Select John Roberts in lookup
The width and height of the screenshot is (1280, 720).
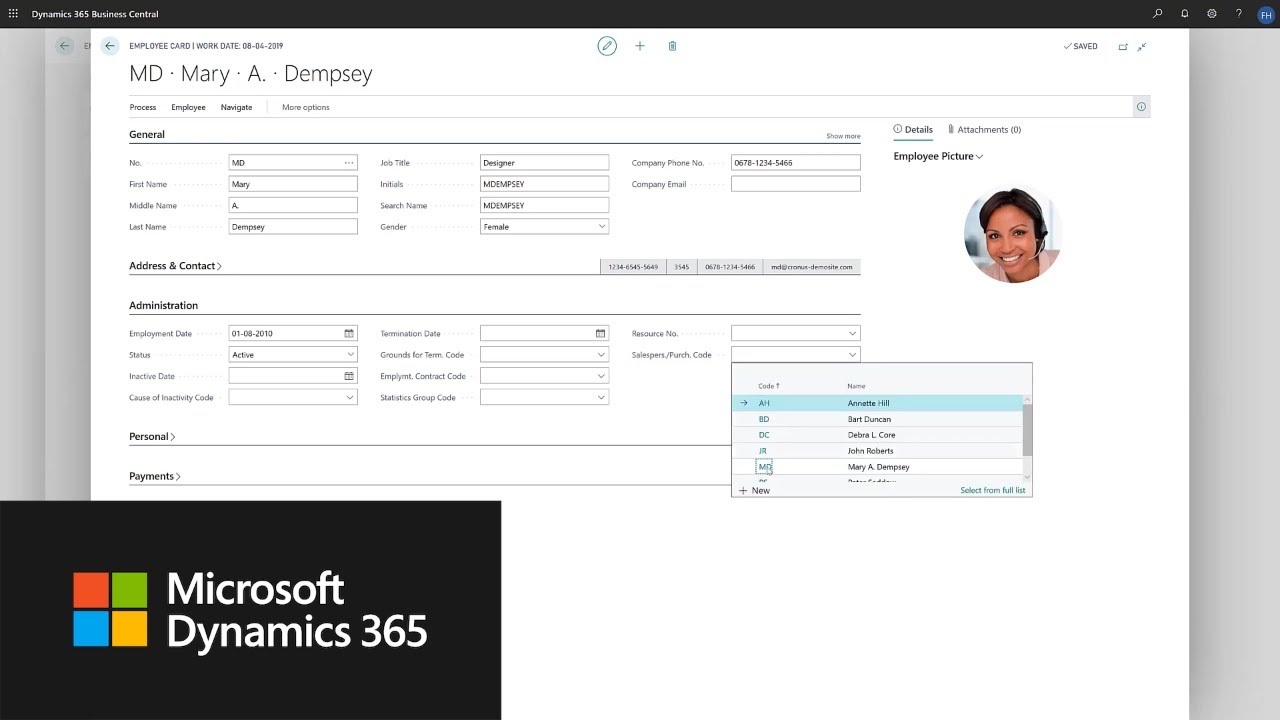[870, 451]
